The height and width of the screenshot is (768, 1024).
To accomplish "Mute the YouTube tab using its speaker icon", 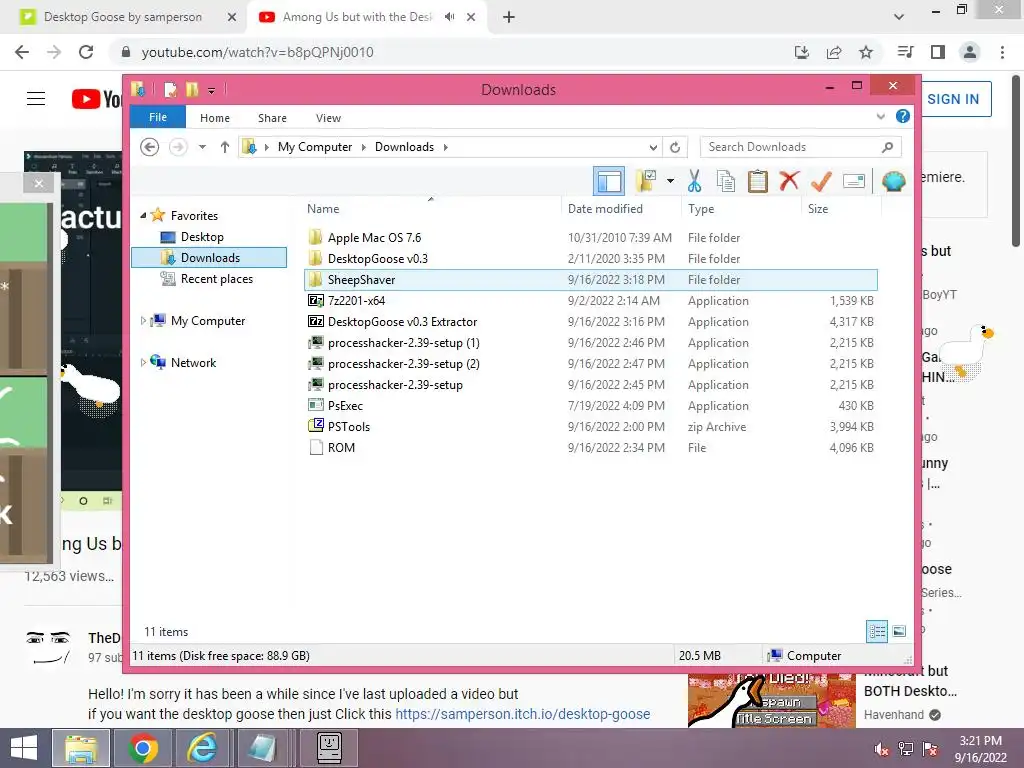I will pyautogui.click(x=449, y=17).
